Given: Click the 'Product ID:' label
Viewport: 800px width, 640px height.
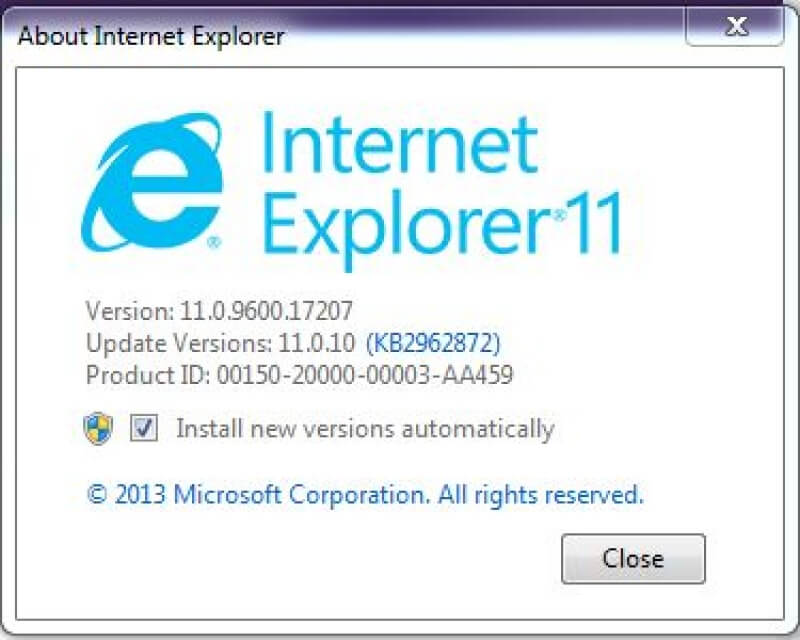Looking at the screenshot, I should coord(148,375).
